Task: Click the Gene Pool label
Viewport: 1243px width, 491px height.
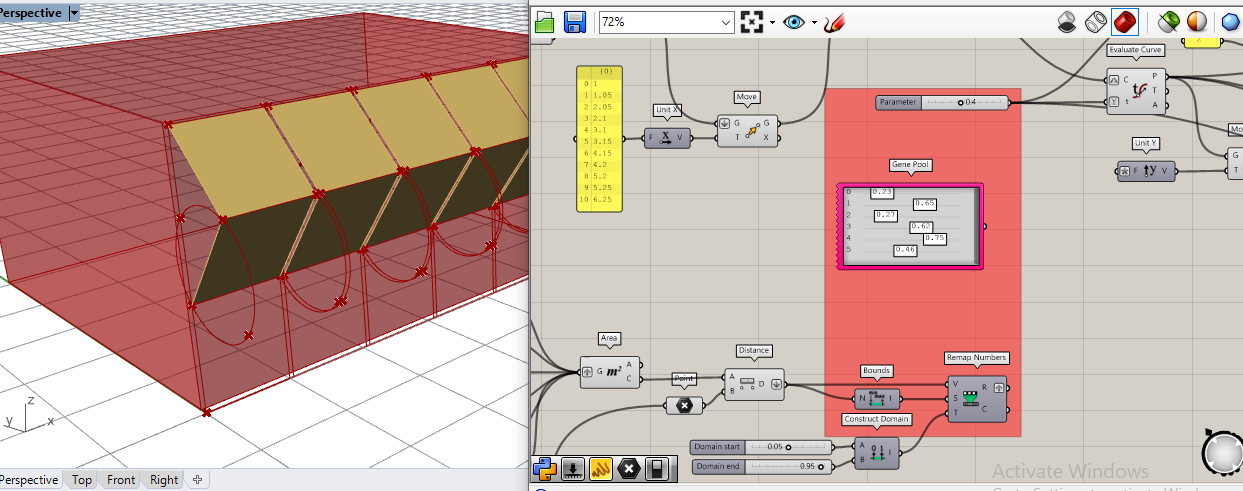Action: (x=910, y=165)
